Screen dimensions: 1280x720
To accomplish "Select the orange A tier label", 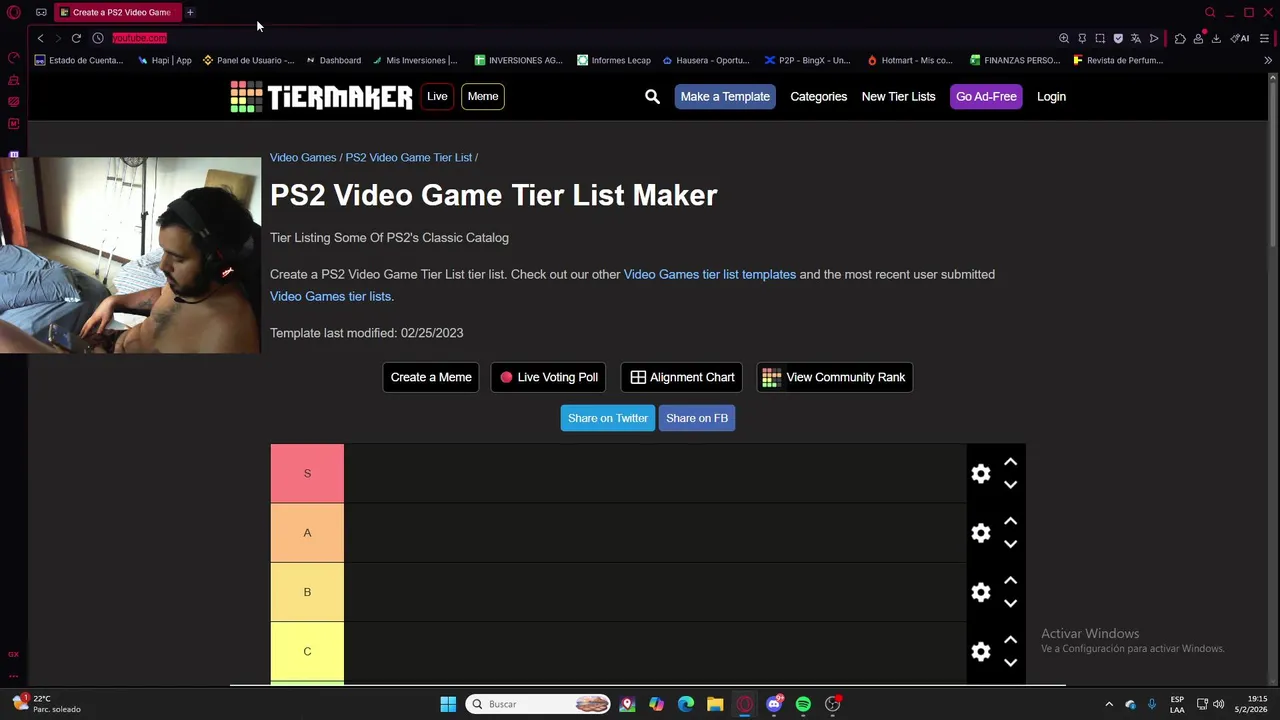I will pyautogui.click(x=307, y=533).
